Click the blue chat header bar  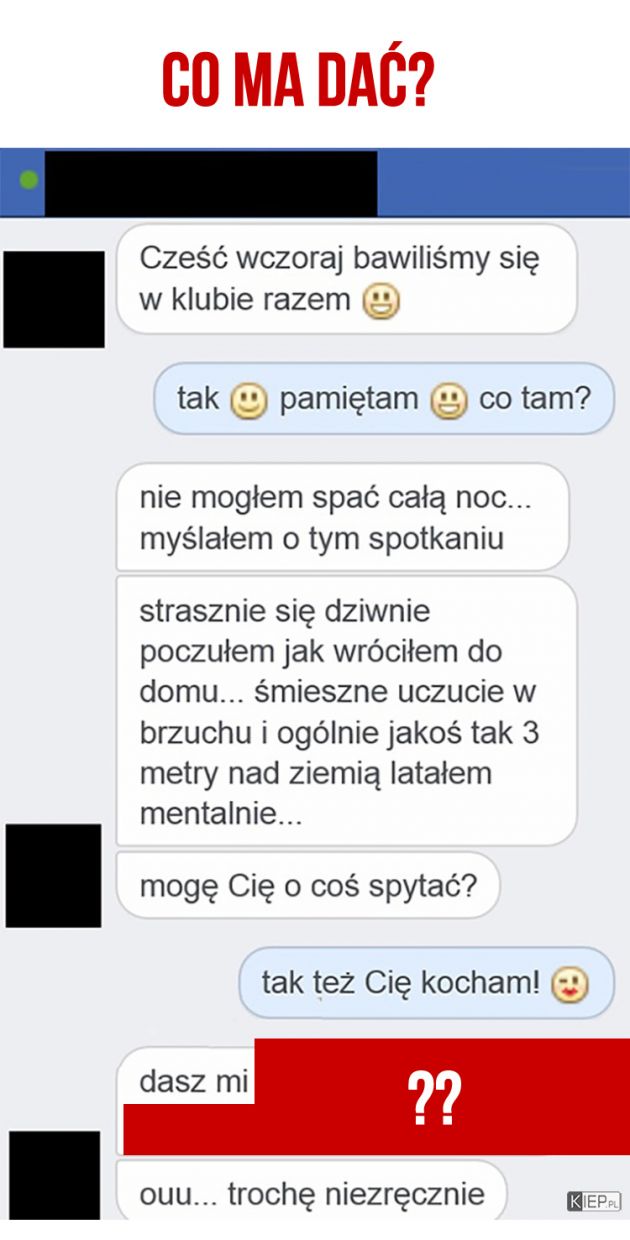tap(315, 183)
